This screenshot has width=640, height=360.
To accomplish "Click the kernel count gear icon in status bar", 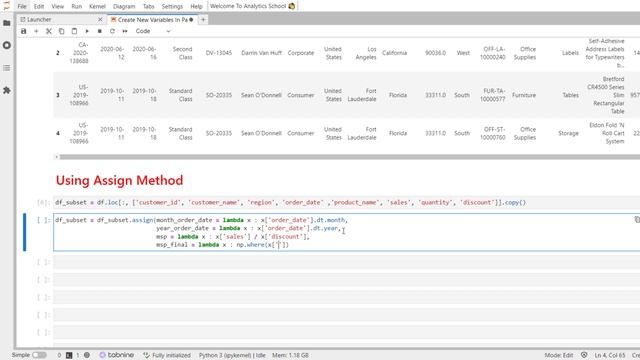I will (87, 355).
